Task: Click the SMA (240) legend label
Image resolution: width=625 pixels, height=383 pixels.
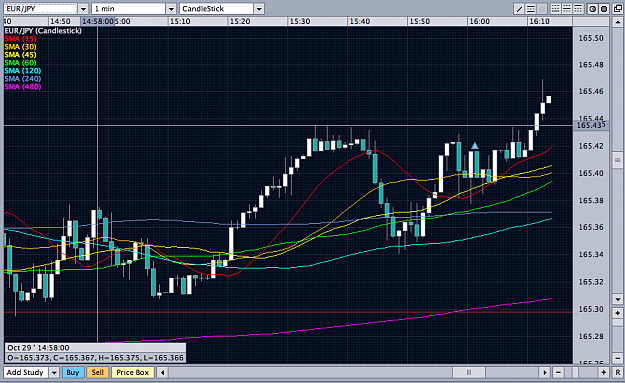Action: (23, 79)
